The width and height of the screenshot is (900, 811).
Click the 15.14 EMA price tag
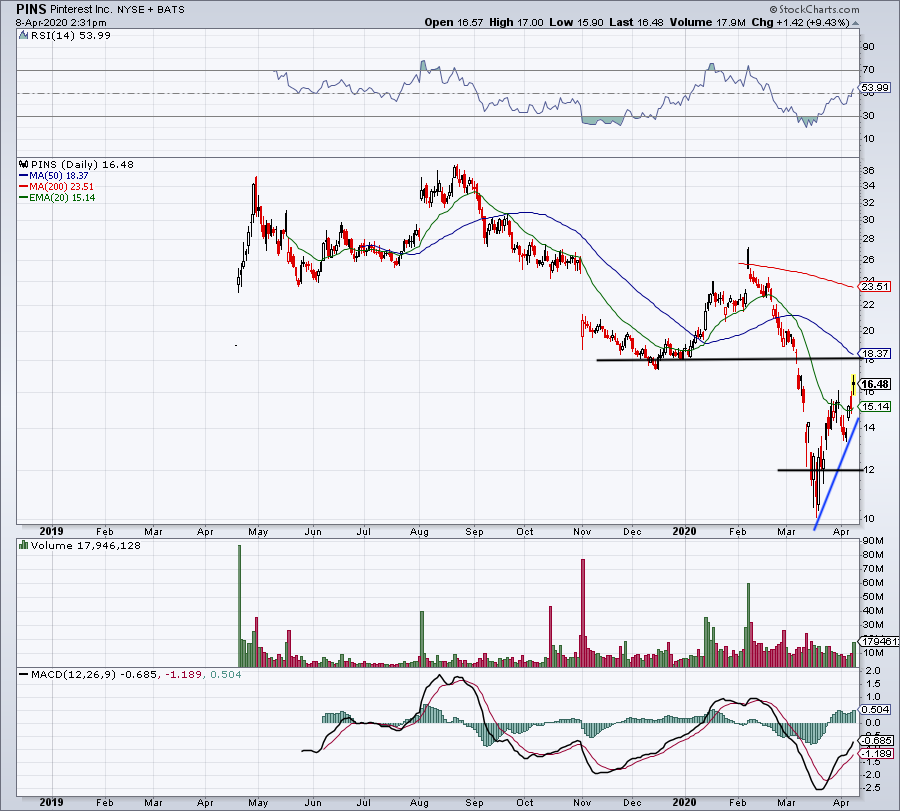click(875, 406)
